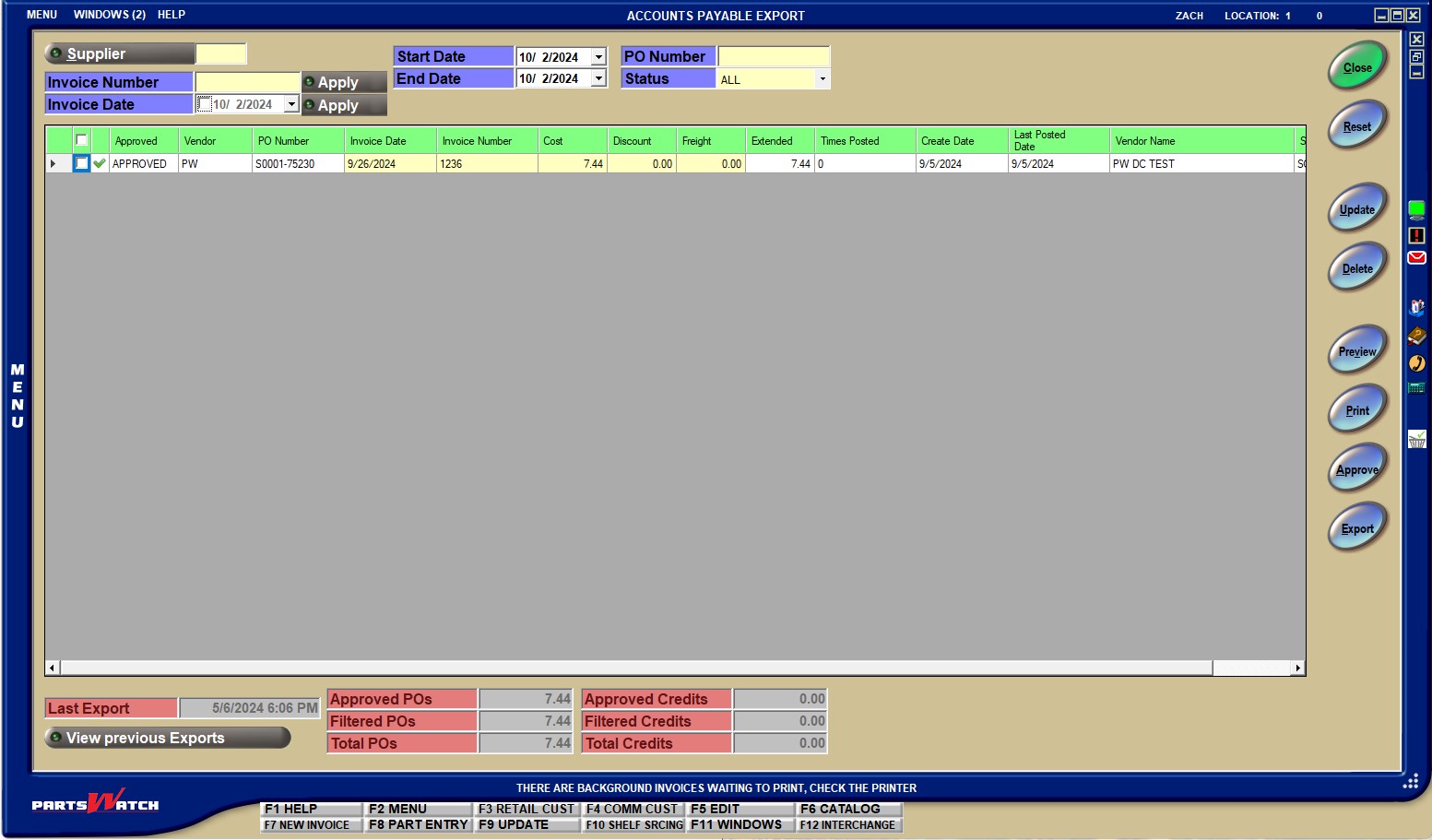Check the APPROVED row selection checkbox
Screen dimensions: 1432x840
[81, 163]
